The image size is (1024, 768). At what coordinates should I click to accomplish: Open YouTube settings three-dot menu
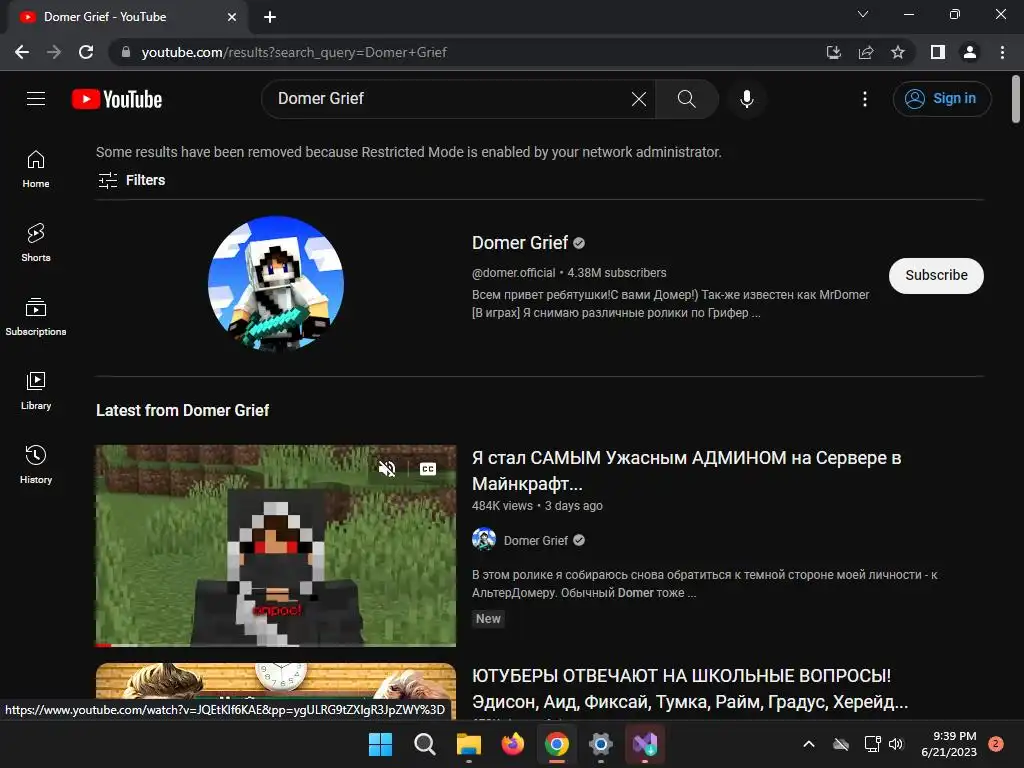(865, 99)
